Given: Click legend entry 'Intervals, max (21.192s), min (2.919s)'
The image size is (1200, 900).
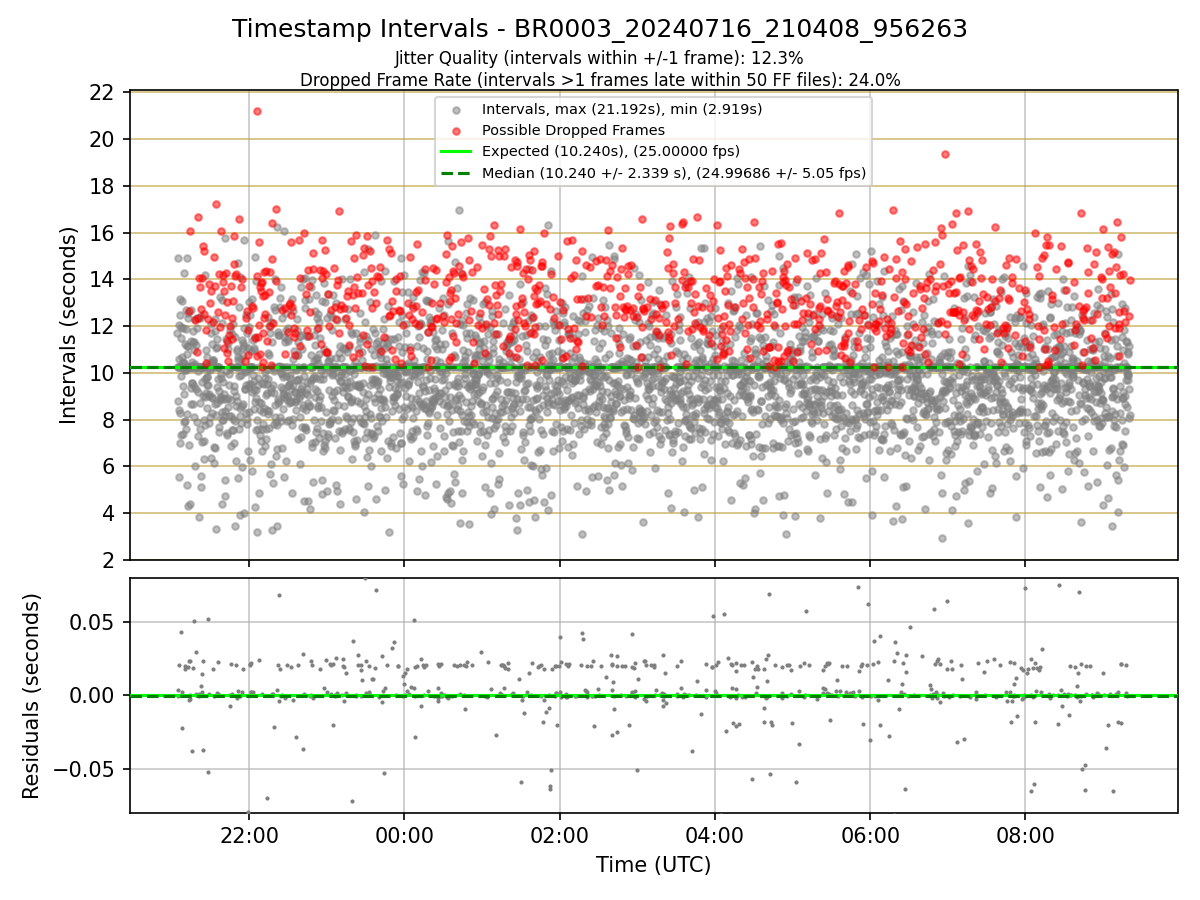Looking at the screenshot, I should (x=622, y=109).
